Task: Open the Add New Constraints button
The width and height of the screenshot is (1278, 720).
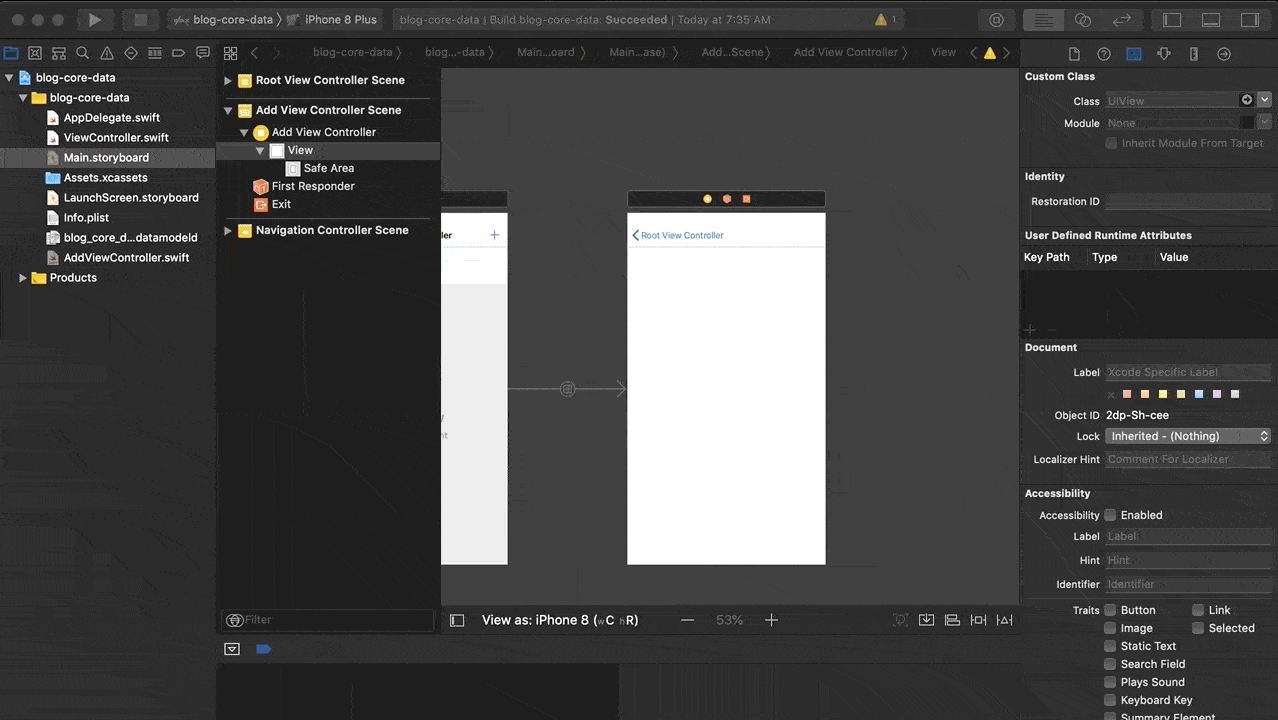Action: tap(979, 620)
